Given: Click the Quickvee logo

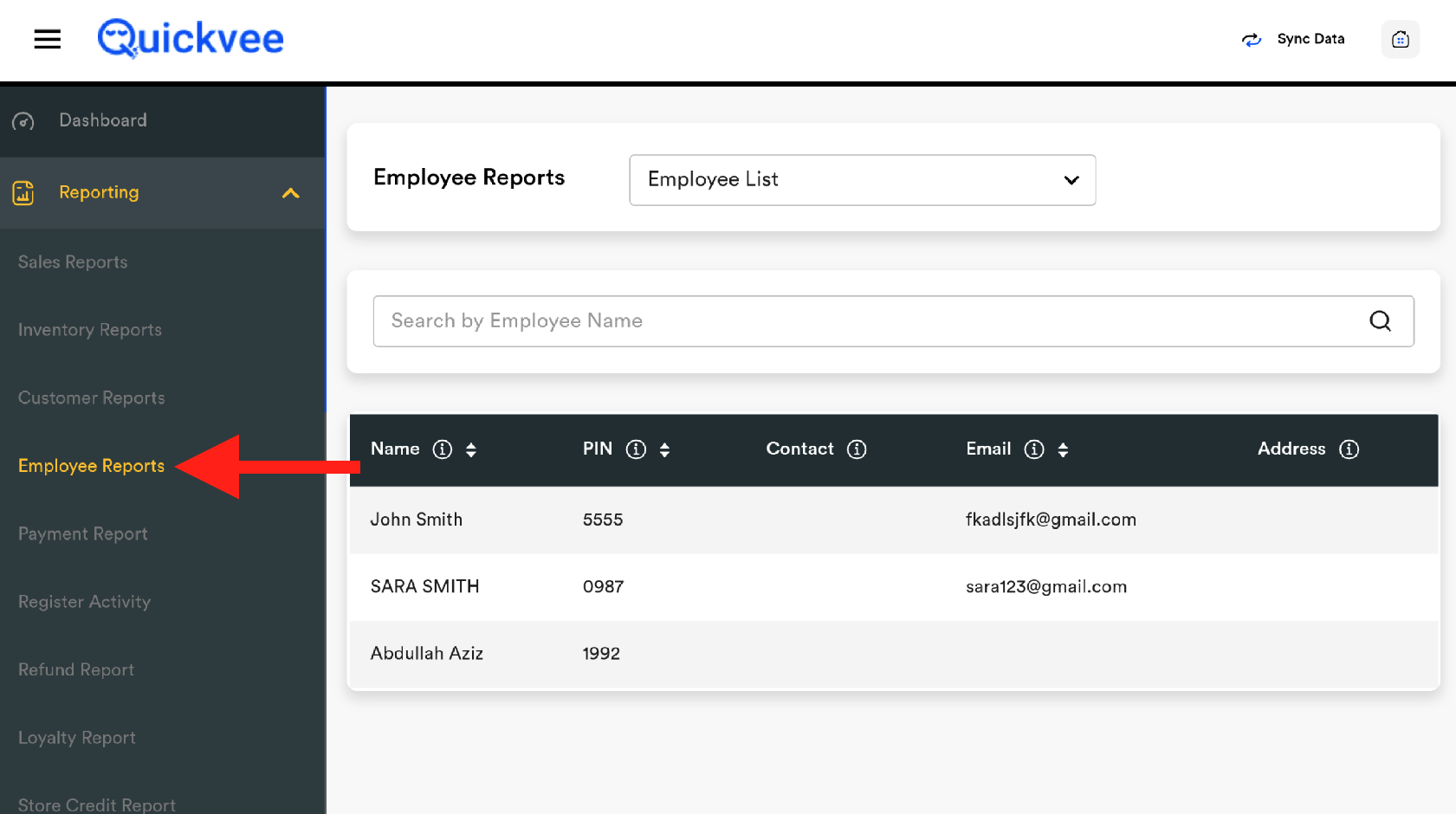Looking at the screenshot, I should [x=191, y=39].
